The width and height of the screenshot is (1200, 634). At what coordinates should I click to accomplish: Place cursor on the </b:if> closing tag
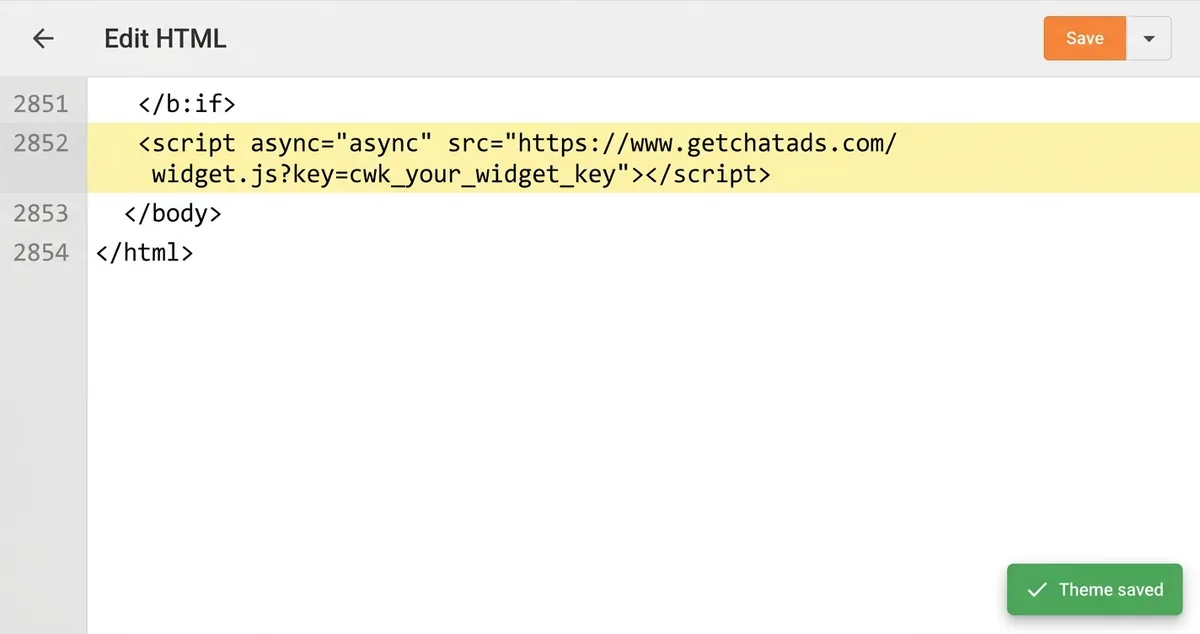click(187, 103)
